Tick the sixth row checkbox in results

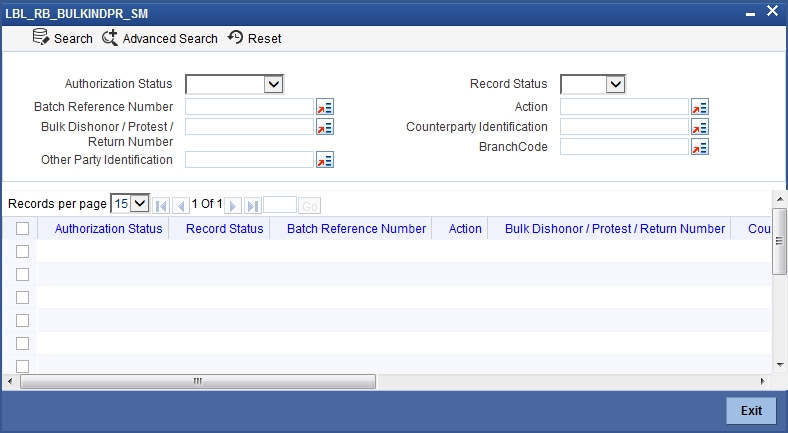22,366
